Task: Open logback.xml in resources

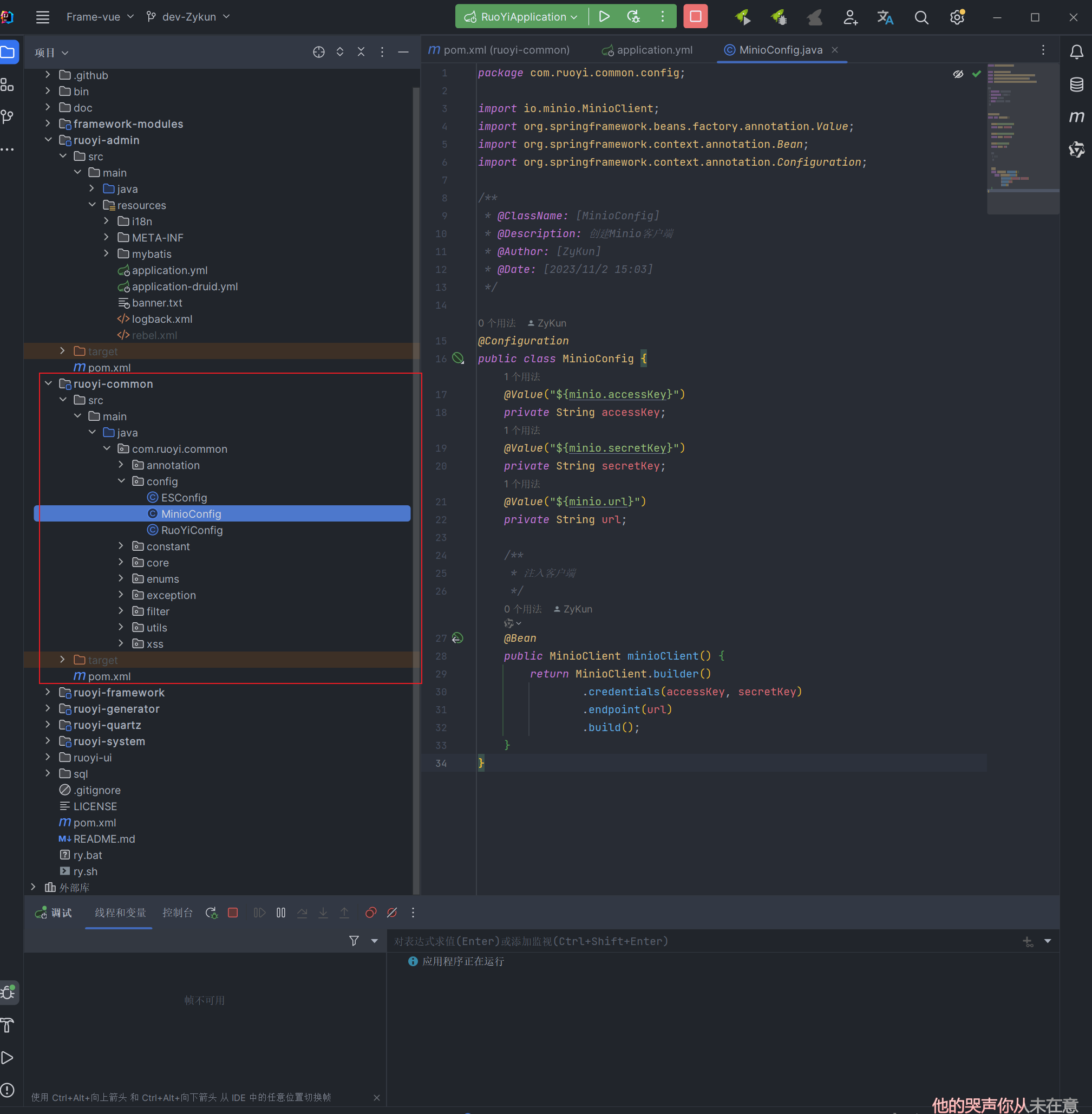Action: coord(155,319)
